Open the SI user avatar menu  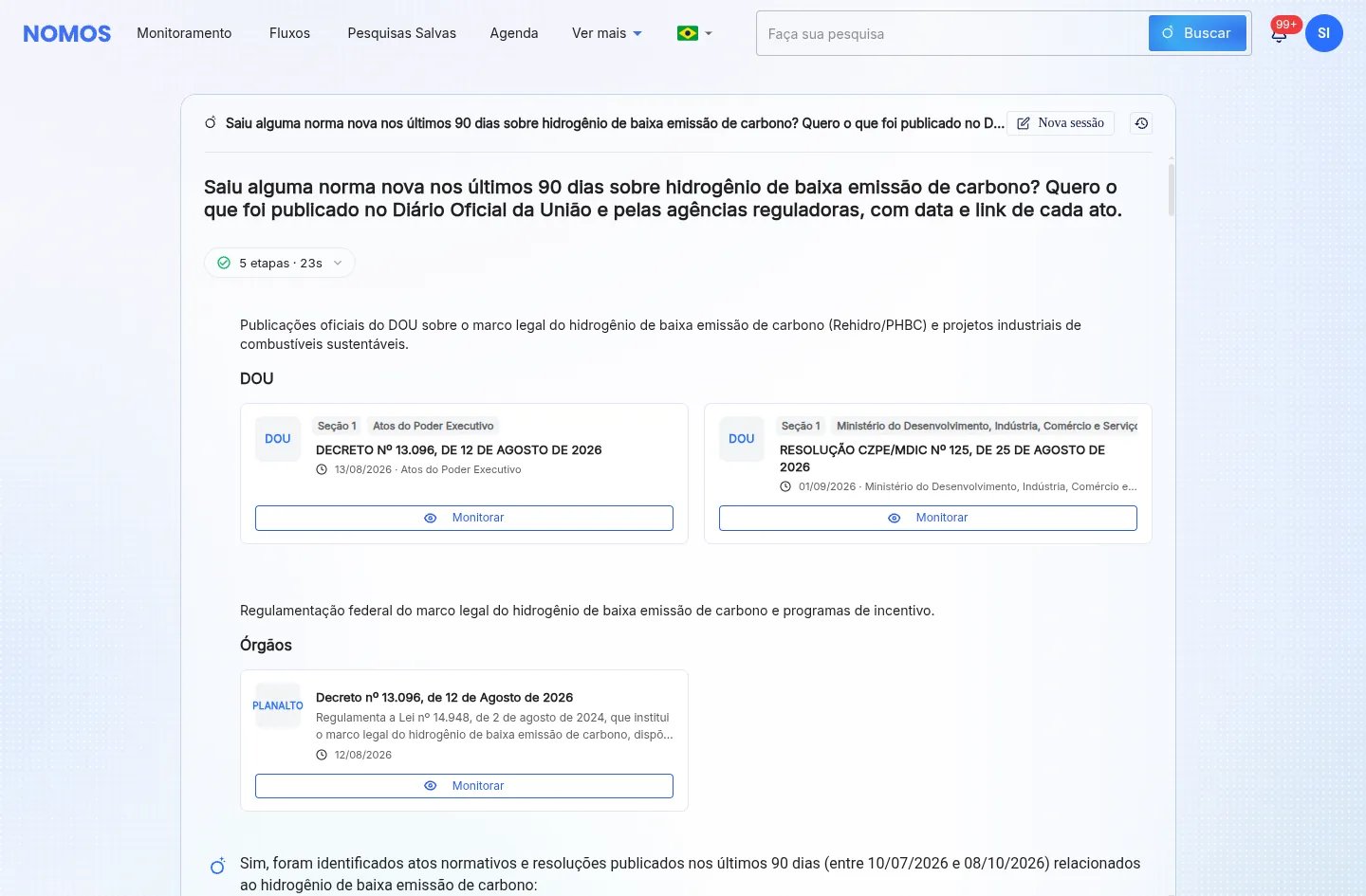(x=1323, y=33)
